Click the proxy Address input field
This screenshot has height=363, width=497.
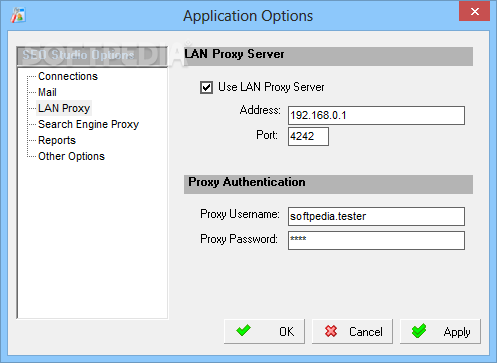(376, 115)
